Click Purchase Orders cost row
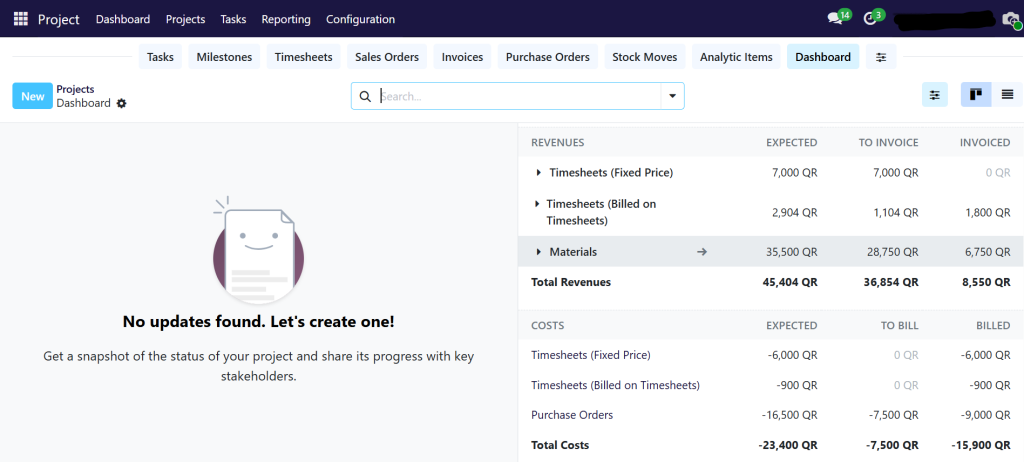This screenshot has width=1024, height=462. (572, 415)
